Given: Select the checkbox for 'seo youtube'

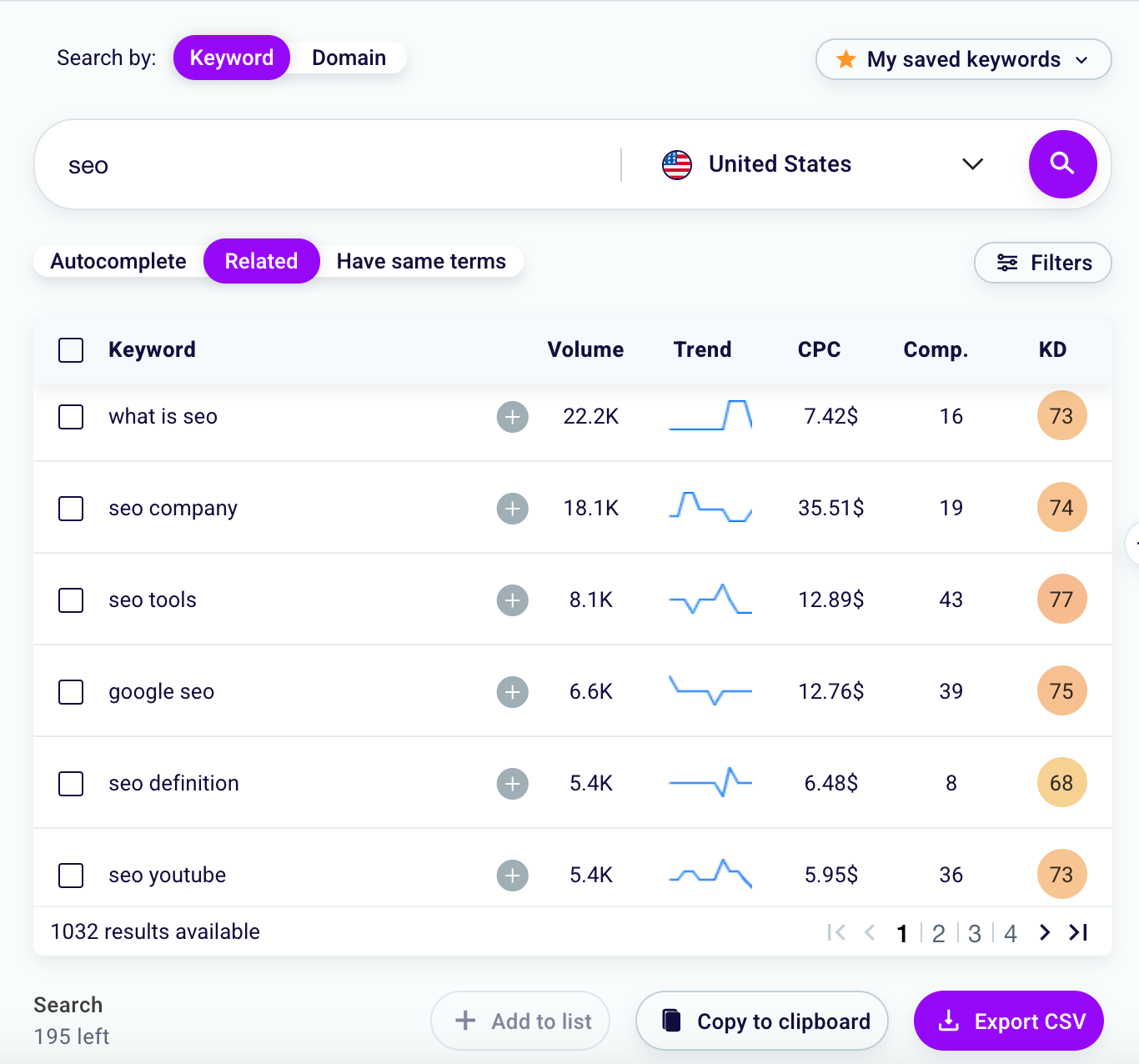Looking at the screenshot, I should 71,875.
